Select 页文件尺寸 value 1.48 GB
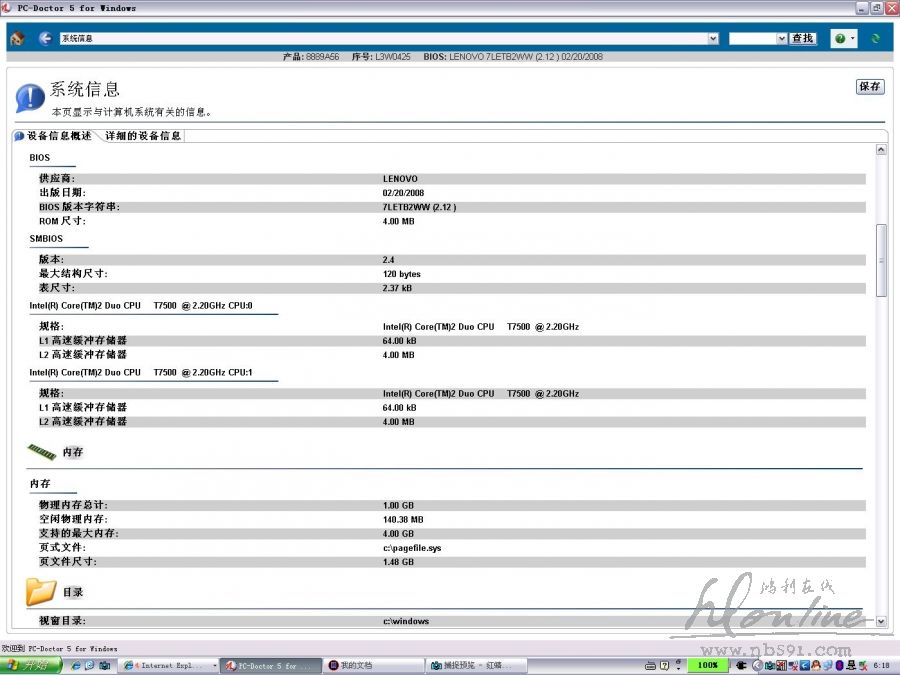The height and width of the screenshot is (675, 900). pos(398,562)
